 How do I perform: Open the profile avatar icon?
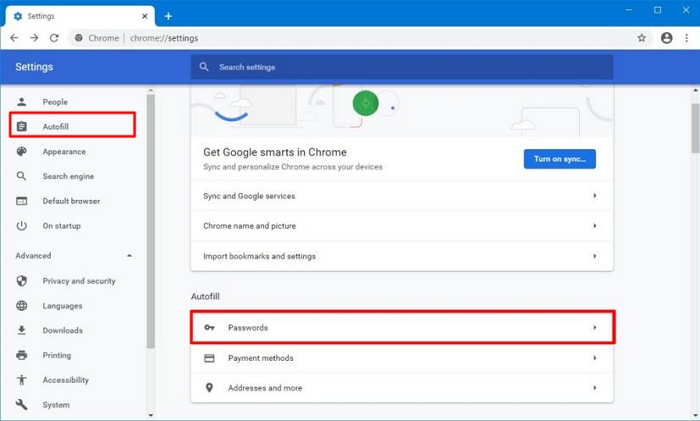[667, 38]
